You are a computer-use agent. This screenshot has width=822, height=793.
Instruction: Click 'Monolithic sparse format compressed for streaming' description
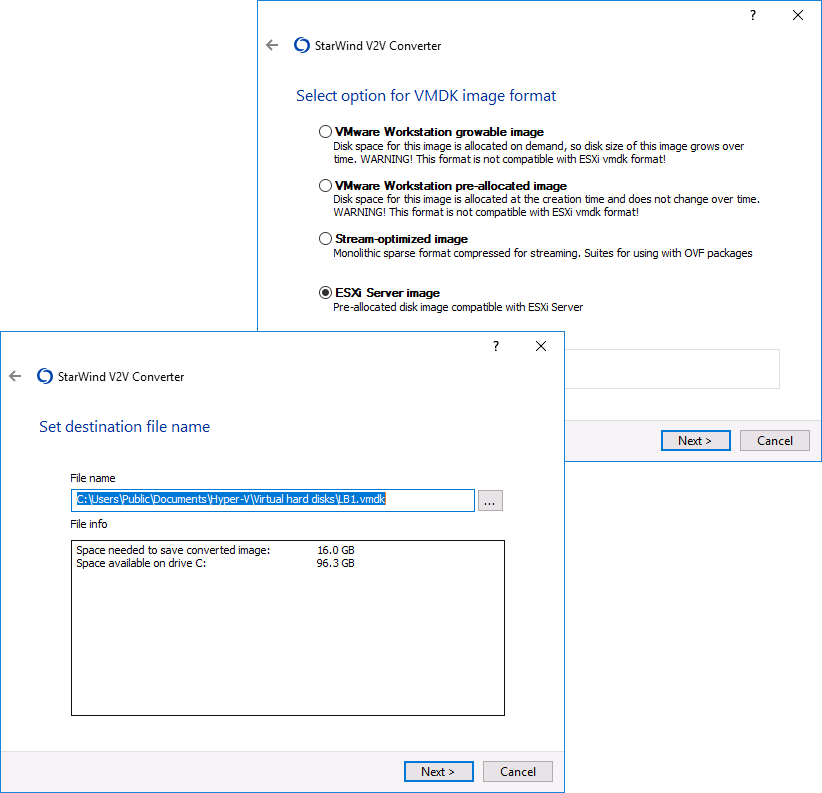[543, 253]
